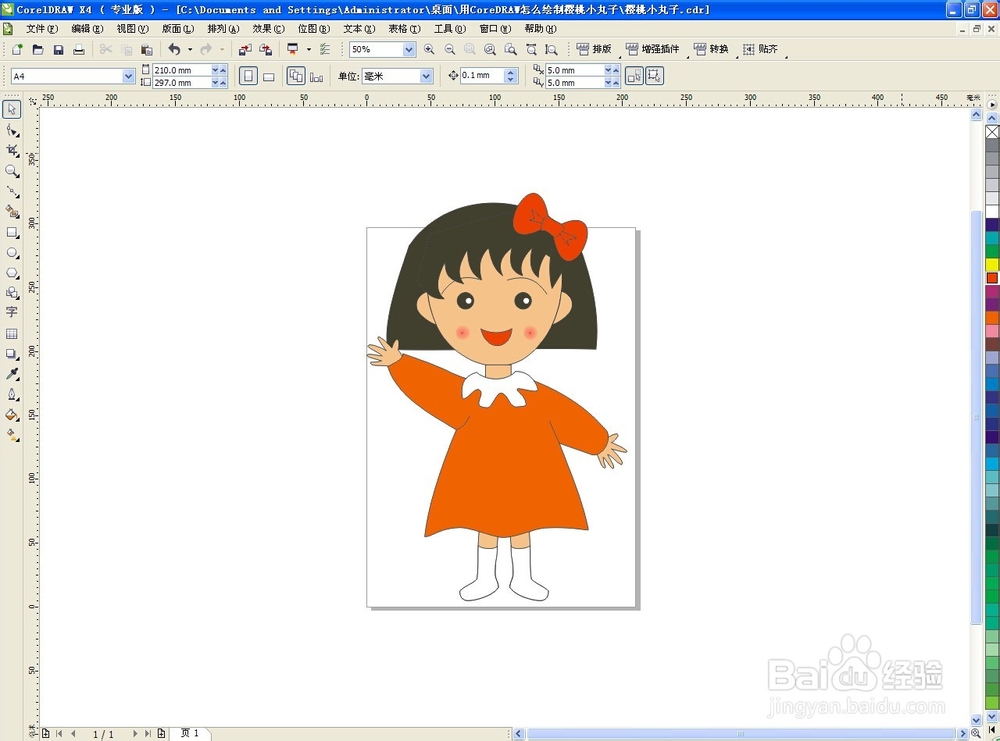Open the A4 paper size dropdown
This screenshot has height=741, width=1000.
(x=128, y=76)
